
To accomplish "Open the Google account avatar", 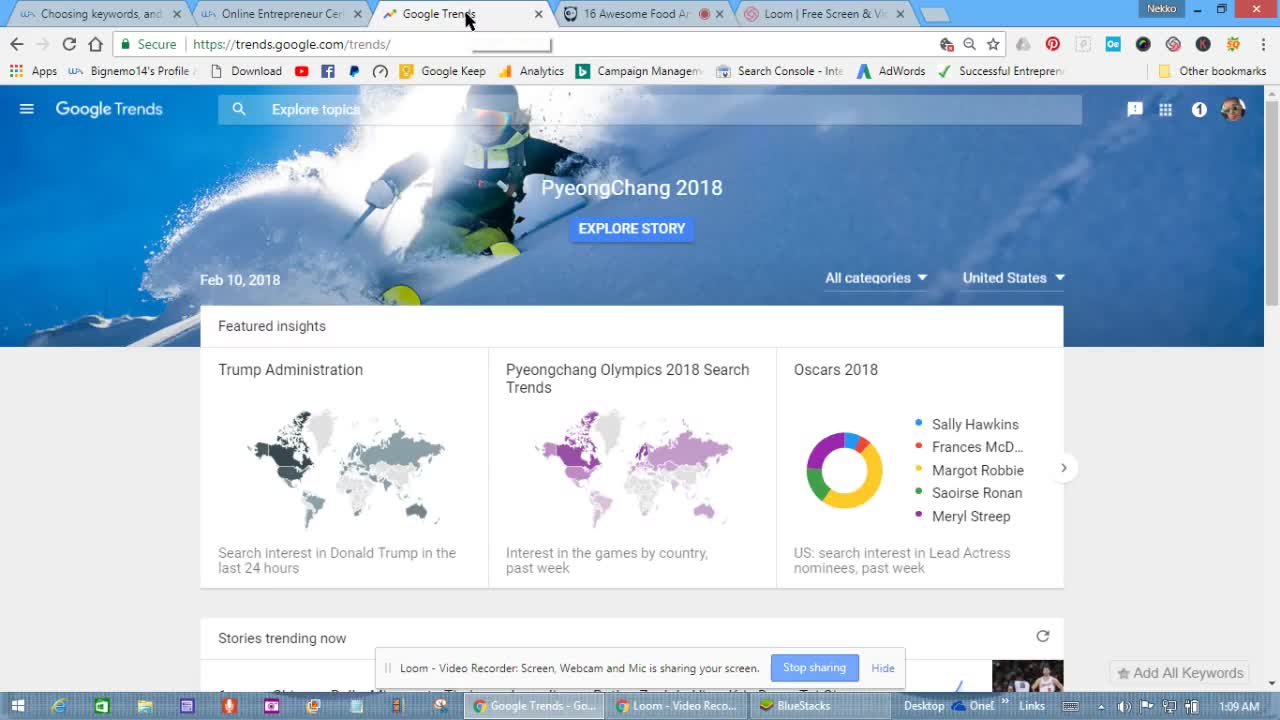I will [x=1233, y=109].
